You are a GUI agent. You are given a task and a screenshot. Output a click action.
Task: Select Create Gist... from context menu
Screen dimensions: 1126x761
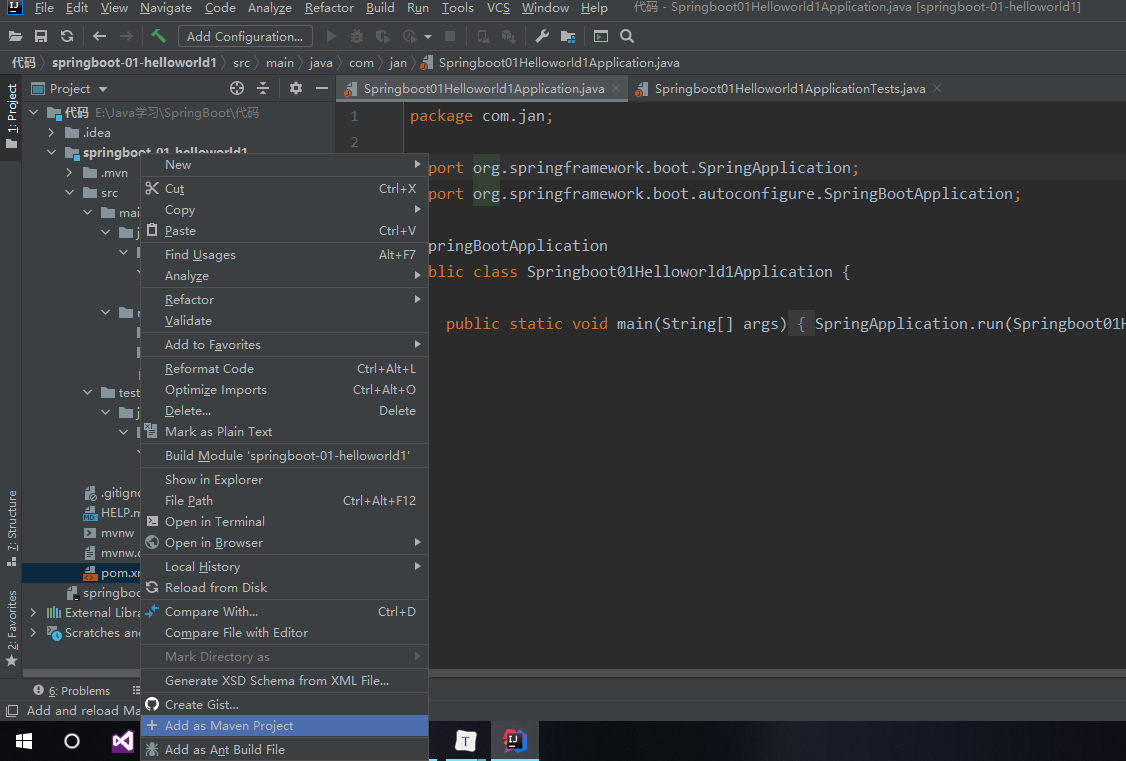[284, 705]
